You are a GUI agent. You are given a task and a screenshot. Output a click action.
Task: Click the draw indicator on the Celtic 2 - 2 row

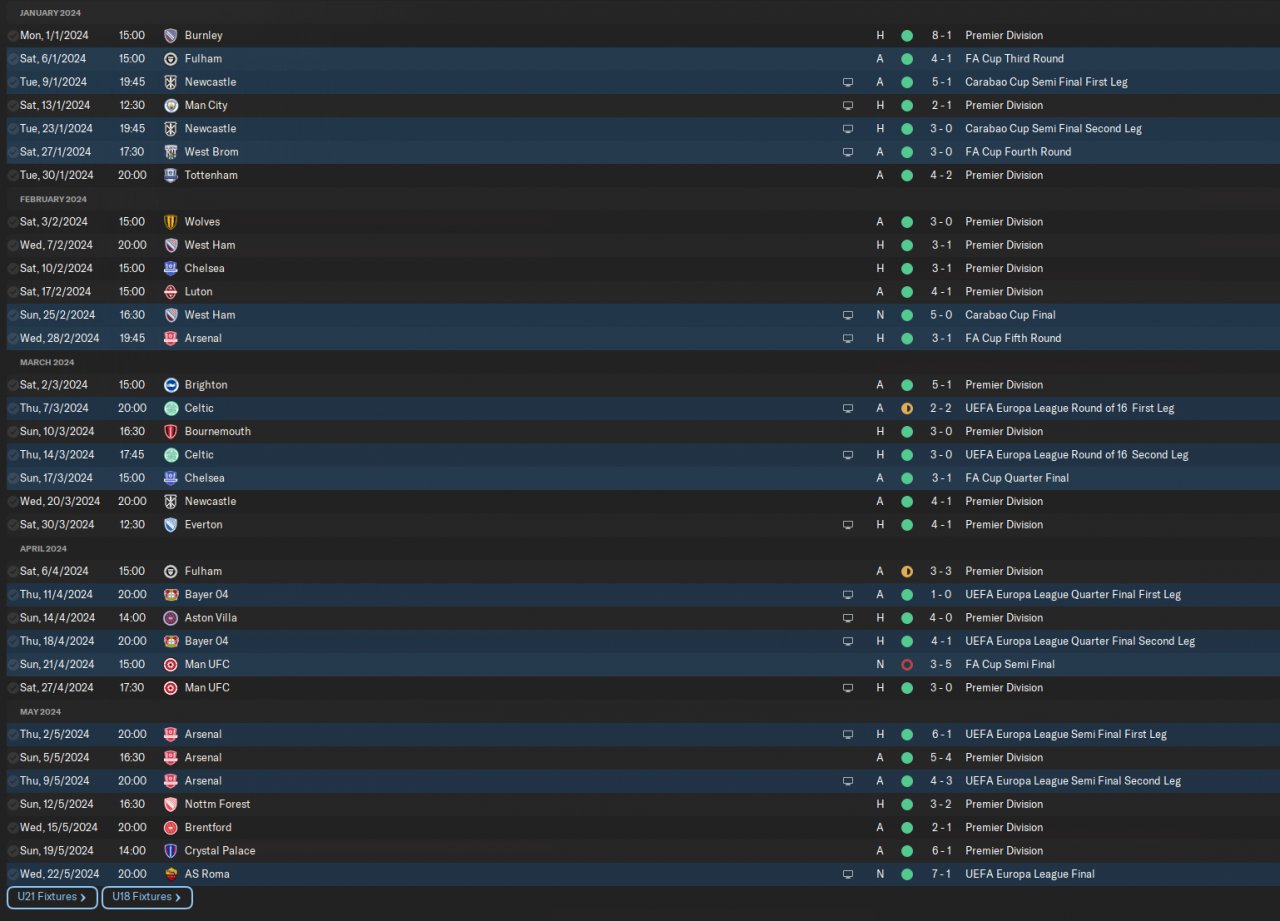click(x=907, y=408)
